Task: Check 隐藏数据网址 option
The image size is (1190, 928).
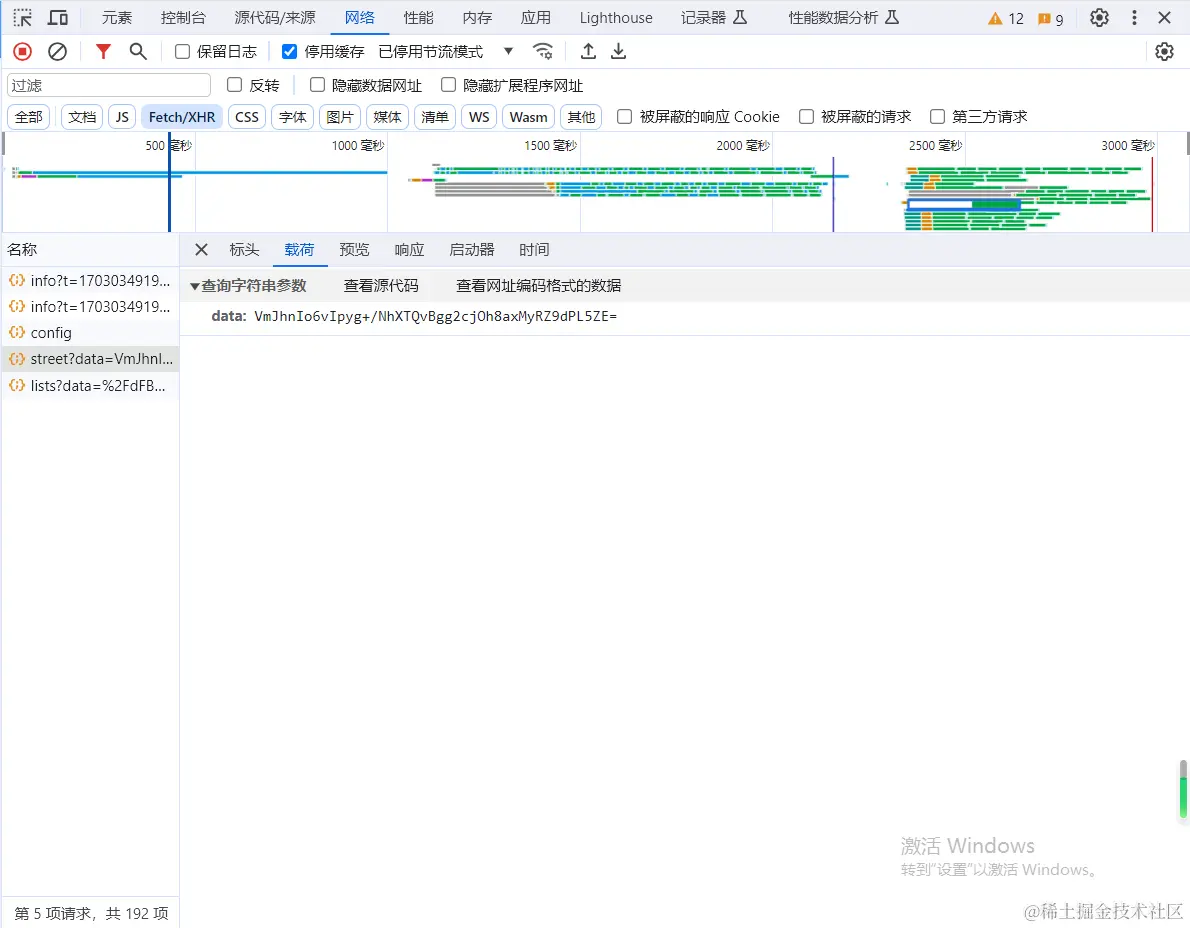Action: pos(317,85)
